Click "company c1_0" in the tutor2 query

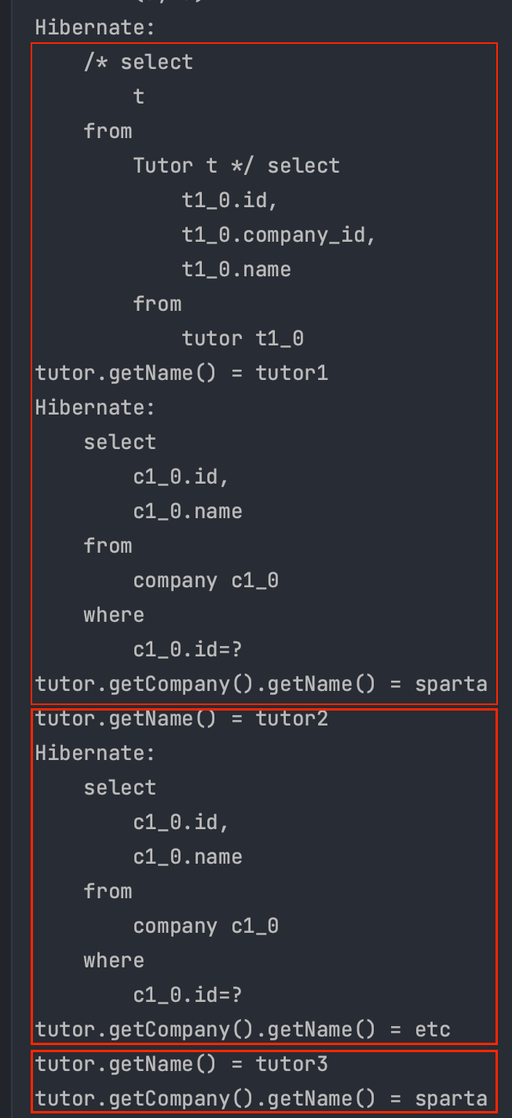pyautogui.click(x=205, y=925)
